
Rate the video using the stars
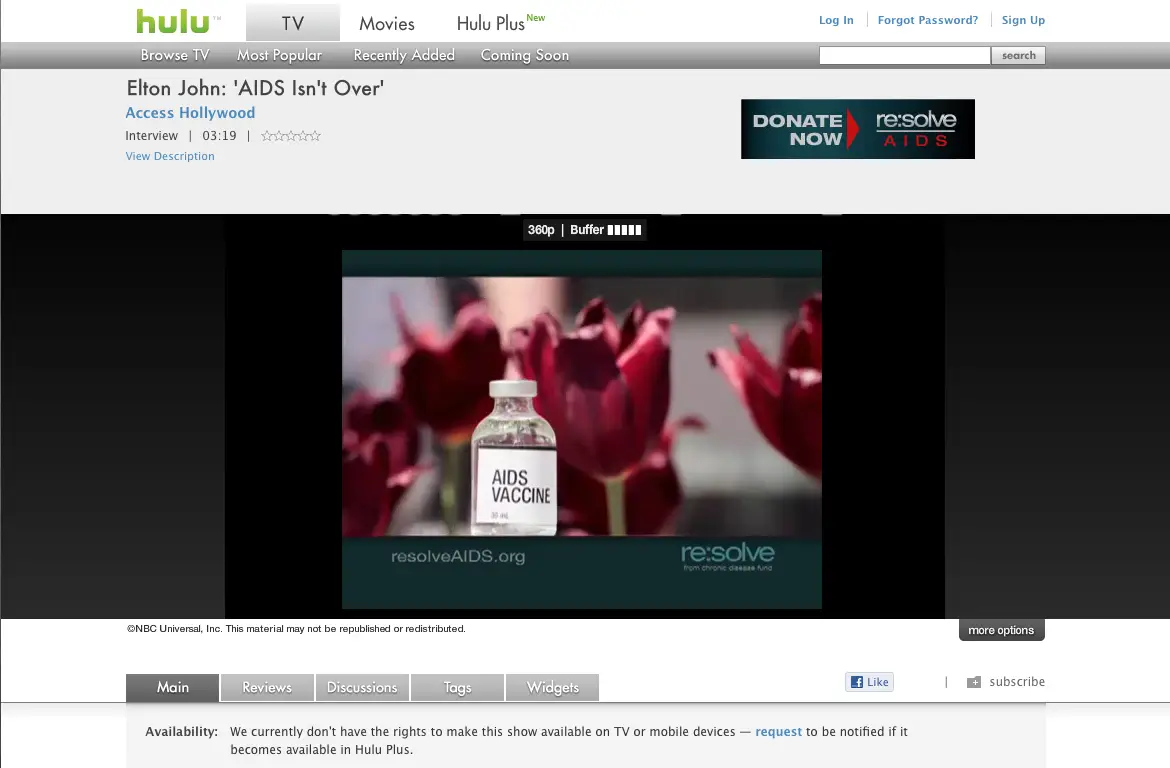coord(291,136)
